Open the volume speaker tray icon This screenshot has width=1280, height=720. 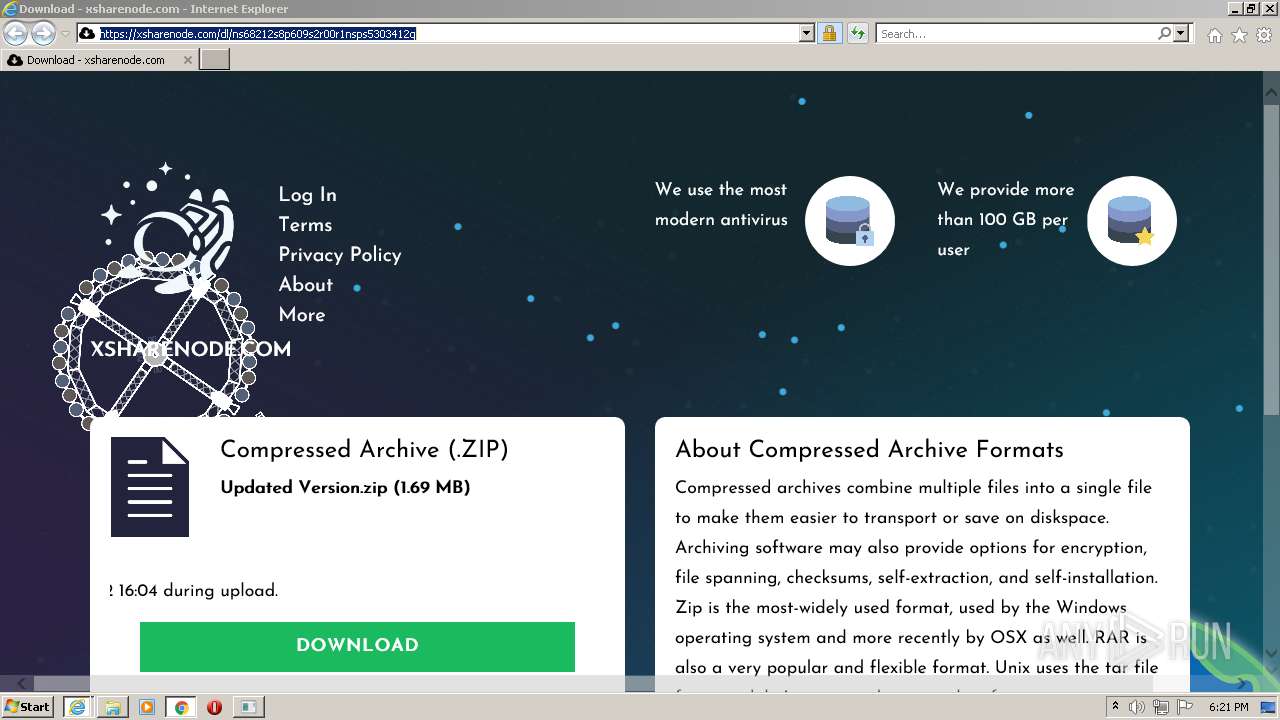1136,707
